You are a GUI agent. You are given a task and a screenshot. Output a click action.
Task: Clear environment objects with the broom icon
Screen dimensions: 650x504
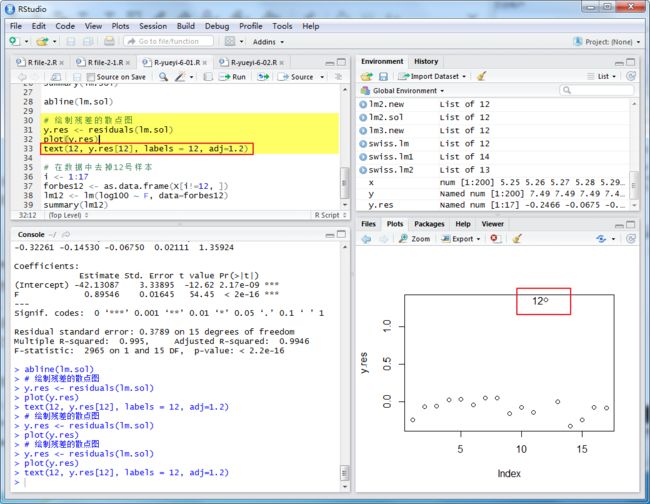click(481, 76)
